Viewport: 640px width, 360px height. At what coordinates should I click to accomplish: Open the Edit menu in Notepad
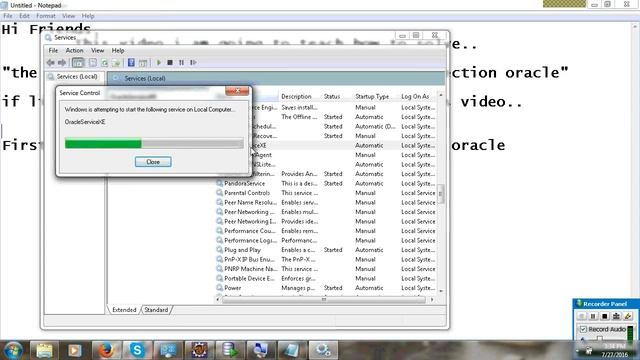click(x=24, y=16)
